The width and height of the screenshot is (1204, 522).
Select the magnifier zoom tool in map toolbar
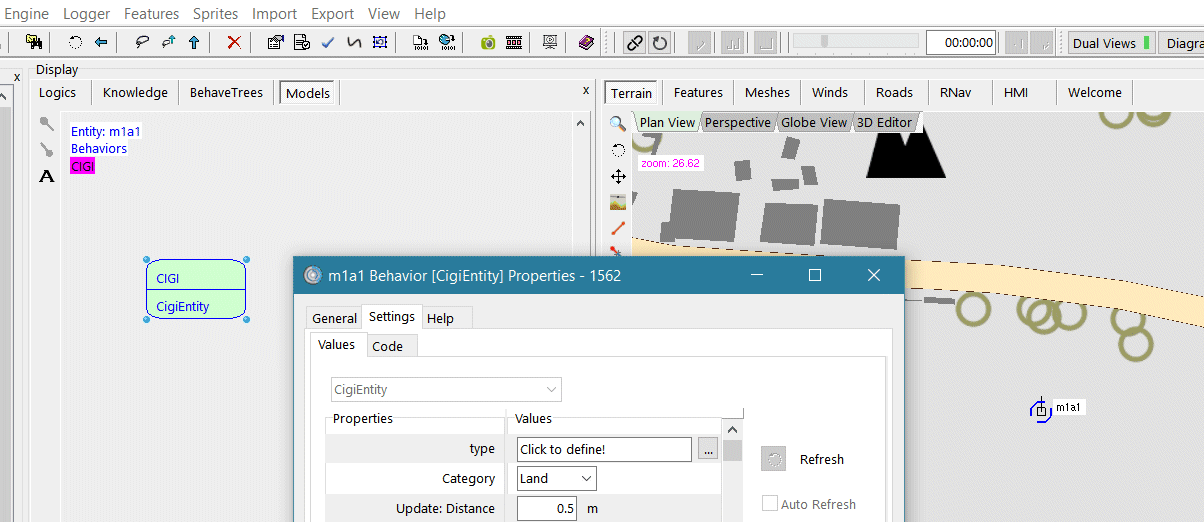[x=618, y=124]
